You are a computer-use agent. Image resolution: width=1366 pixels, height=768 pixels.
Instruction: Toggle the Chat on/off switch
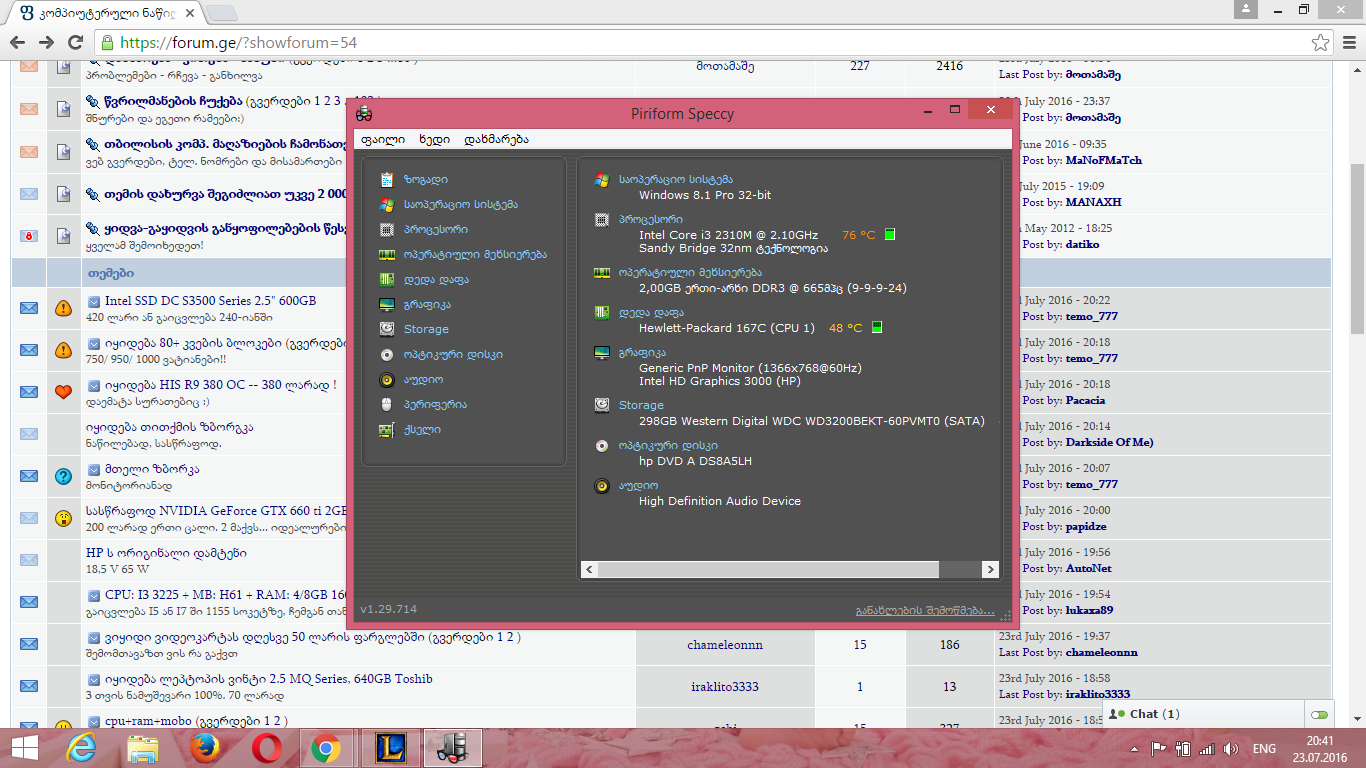click(1319, 715)
